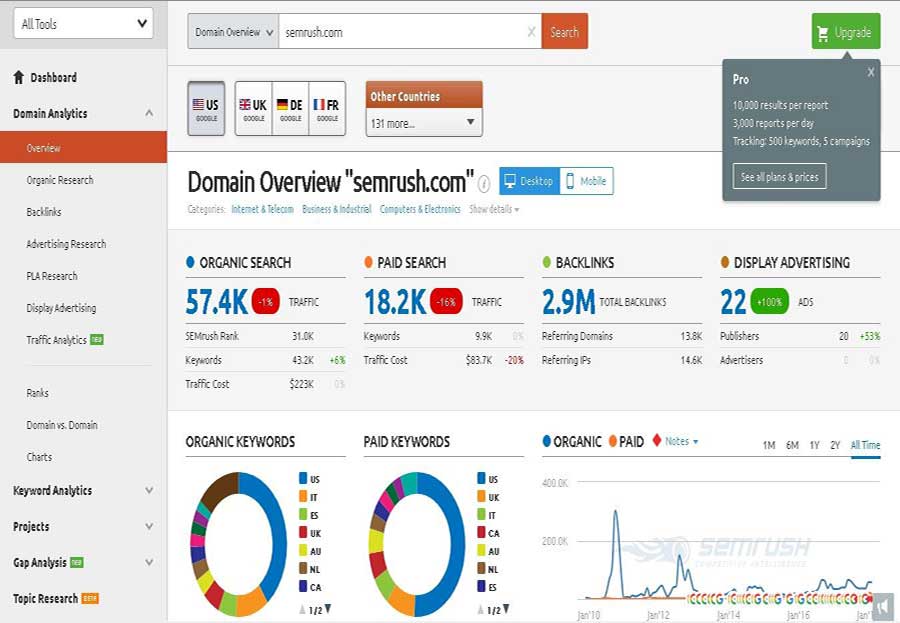Open the Dashboard home icon
This screenshot has height=623, width=900.
pos(18,78)
